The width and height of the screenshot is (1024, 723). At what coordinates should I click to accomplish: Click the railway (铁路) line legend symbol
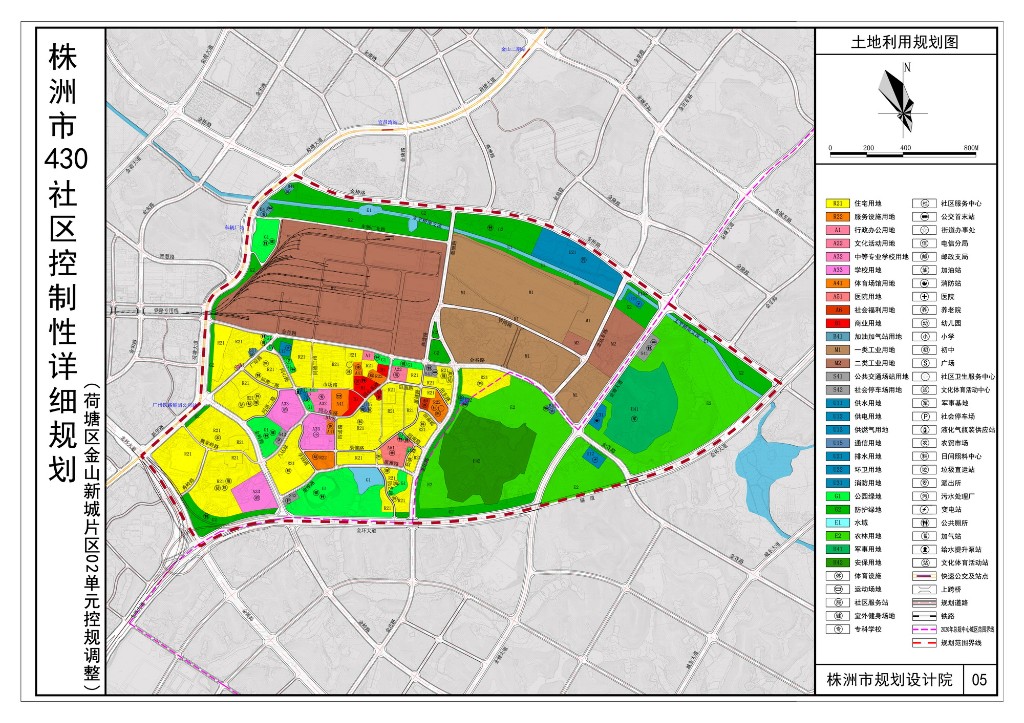click(925, 617)
